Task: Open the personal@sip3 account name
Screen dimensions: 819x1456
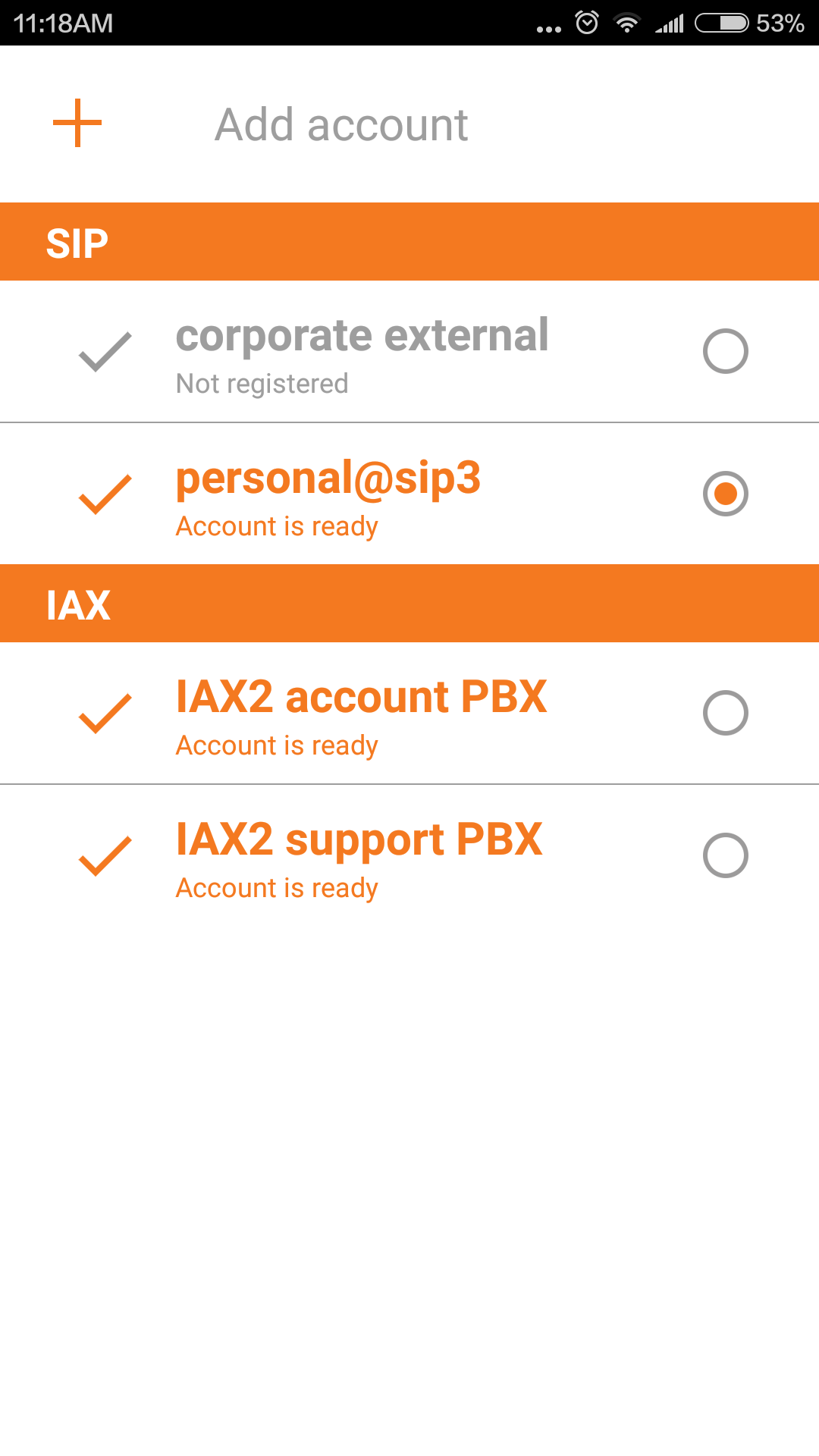Action: 328,478
